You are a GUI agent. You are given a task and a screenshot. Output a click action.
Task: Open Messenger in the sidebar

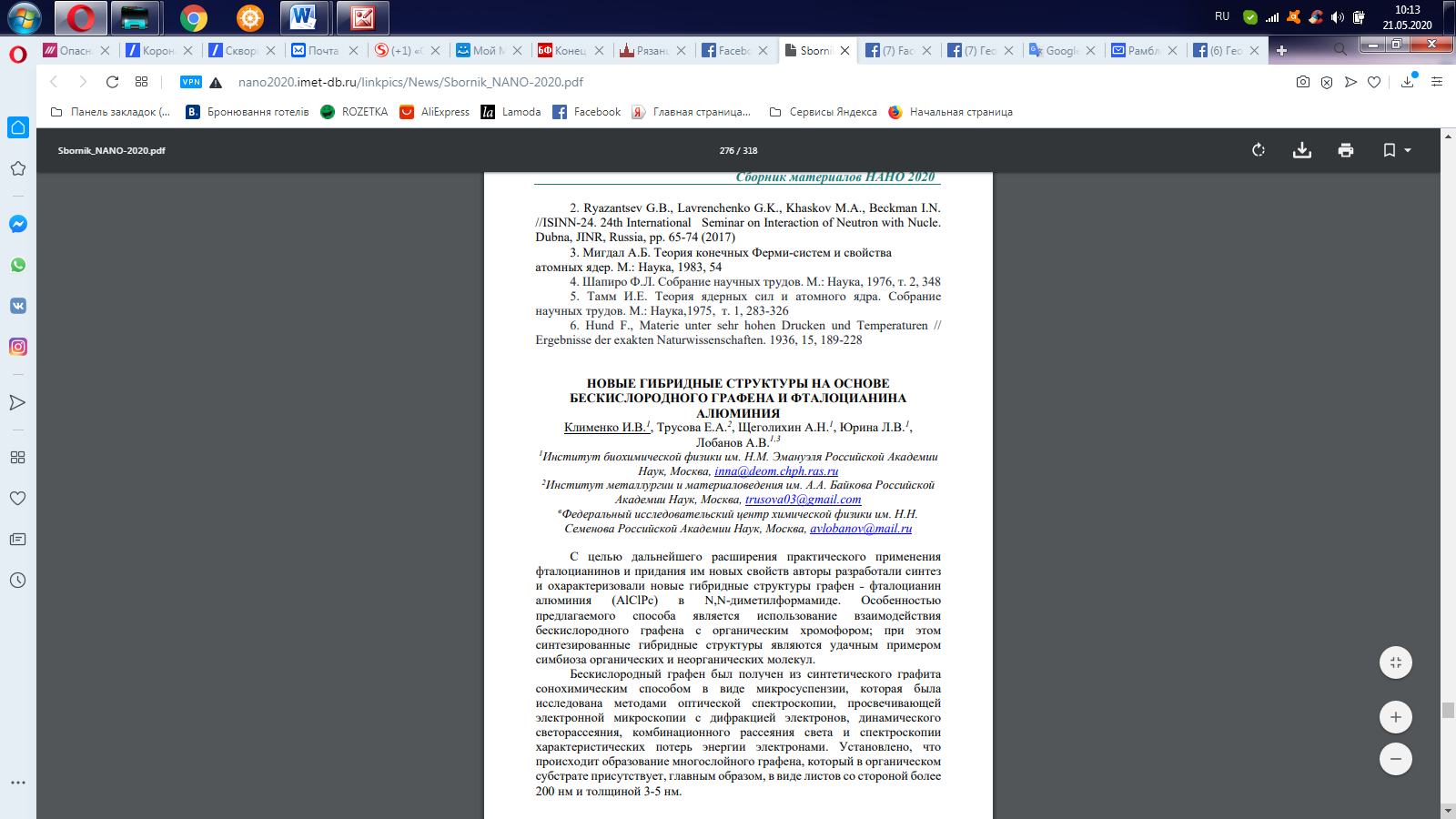click(x=18, y=224)
